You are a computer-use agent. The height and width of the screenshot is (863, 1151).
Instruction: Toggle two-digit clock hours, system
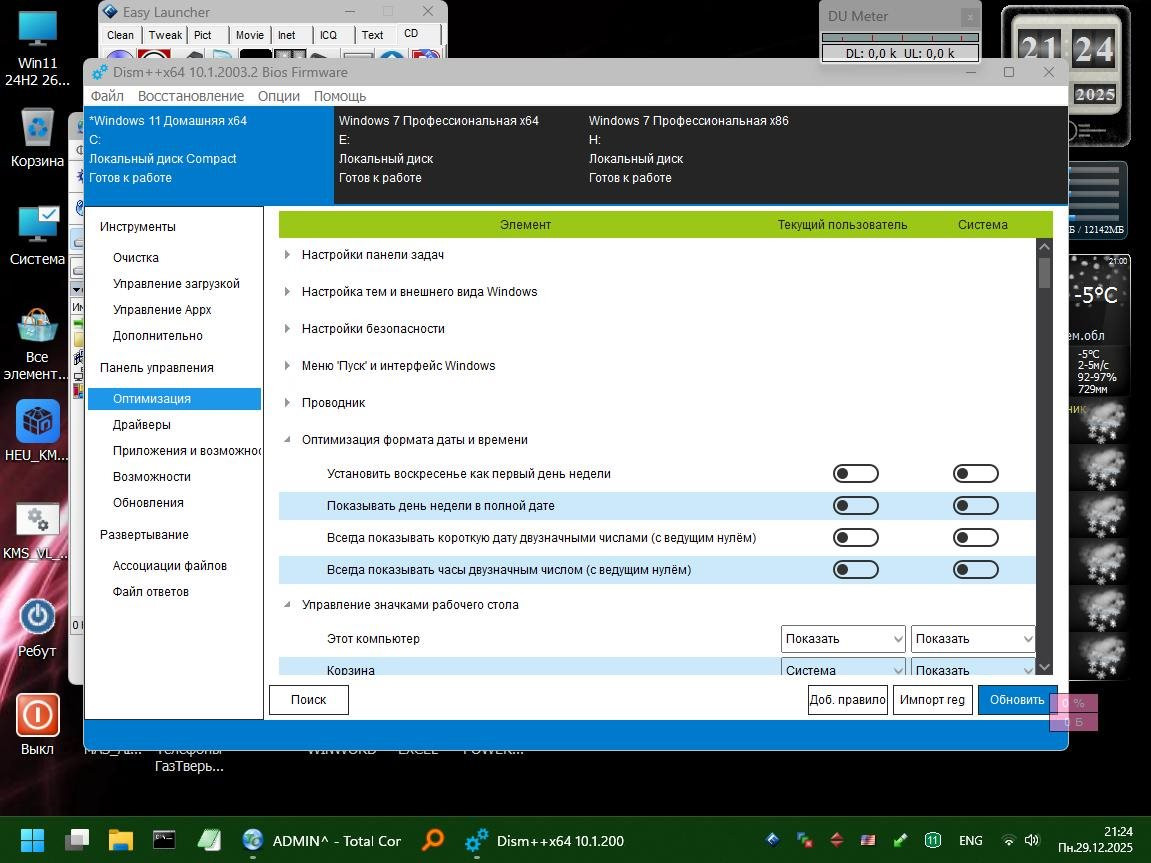coord(976,569)
